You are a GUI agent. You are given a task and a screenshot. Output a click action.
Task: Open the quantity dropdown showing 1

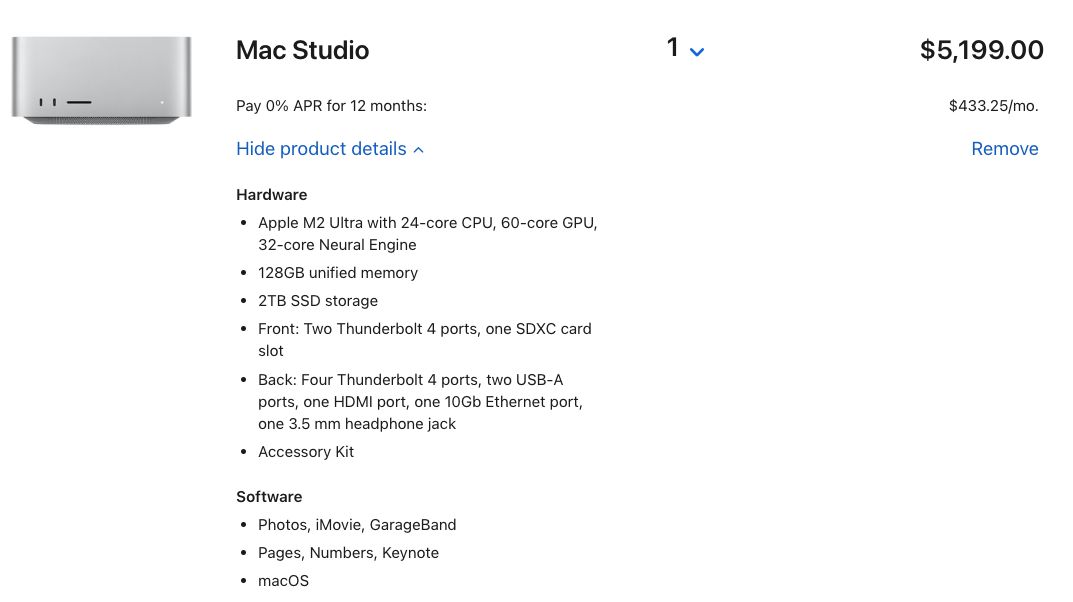pos(685,48)
